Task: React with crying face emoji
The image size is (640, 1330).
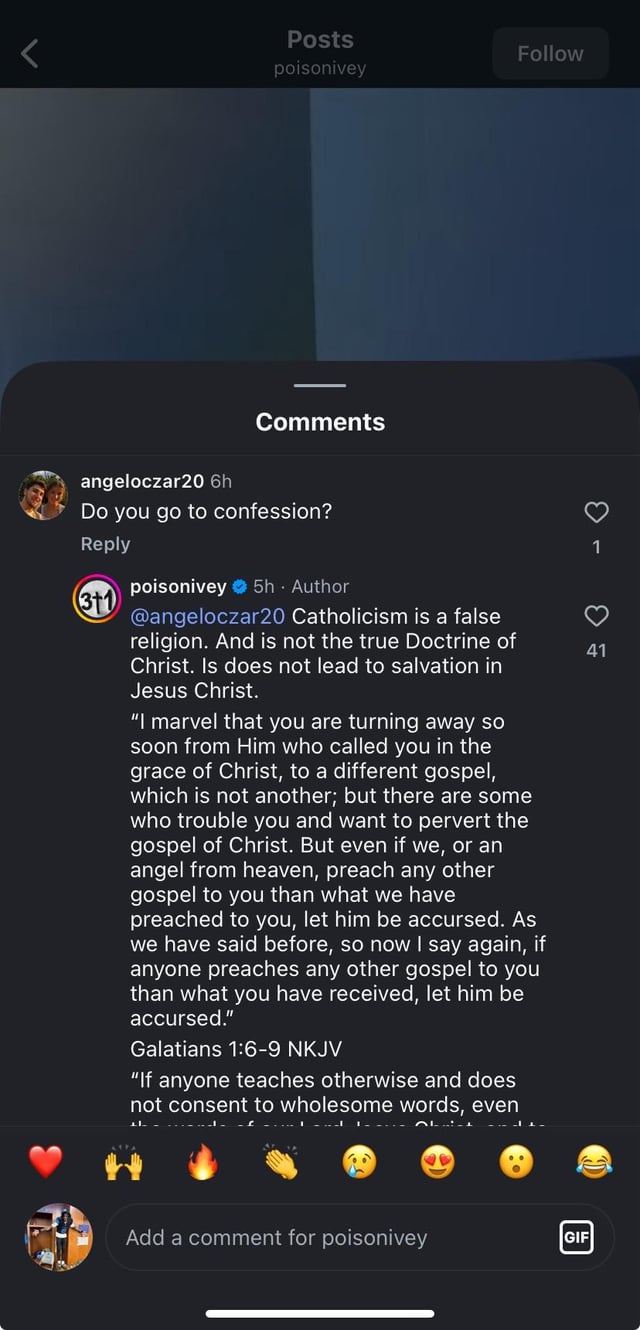Action: 359,1162
